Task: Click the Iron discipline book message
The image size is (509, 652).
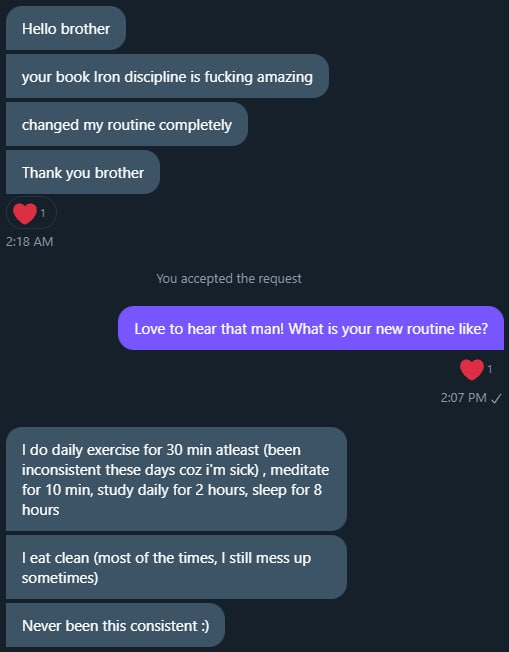Action: click(x=167, y=77)
